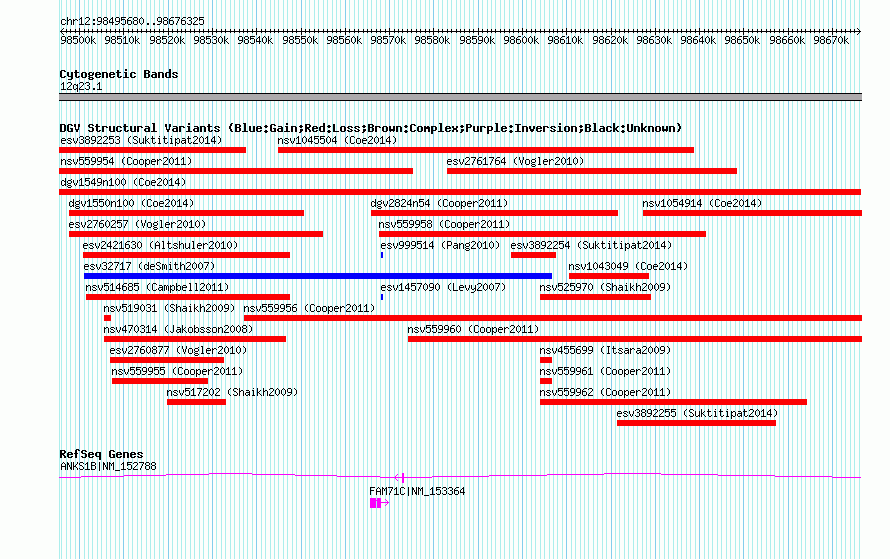Click the nsv519031 (Shaikh2009) label
Viewport: 890px width, 559px height.
pos(169,308)
